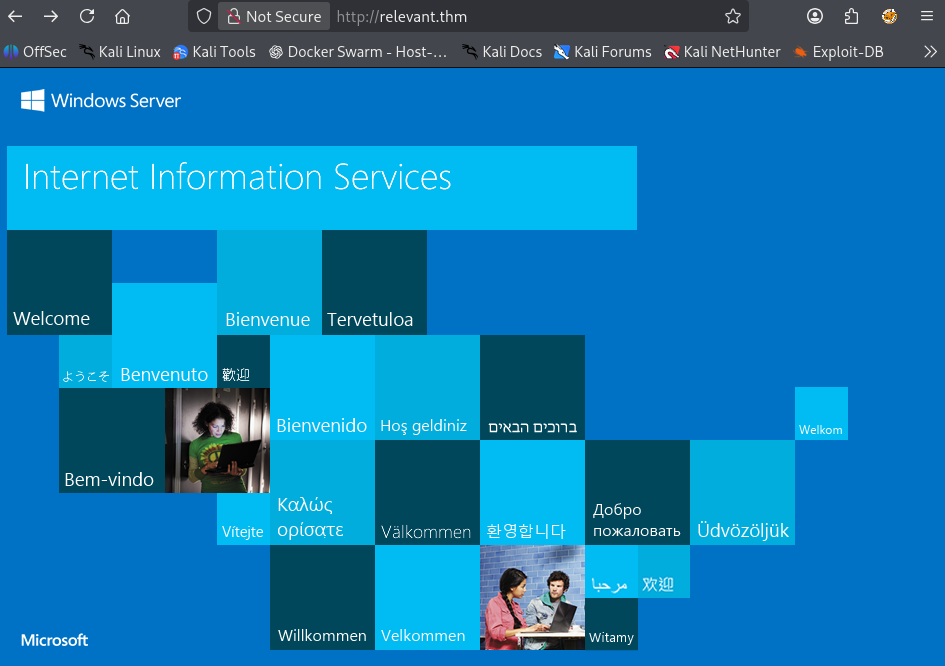
Task: Open the Kali Docs bookmark
Action: click(x=502, y=52)
